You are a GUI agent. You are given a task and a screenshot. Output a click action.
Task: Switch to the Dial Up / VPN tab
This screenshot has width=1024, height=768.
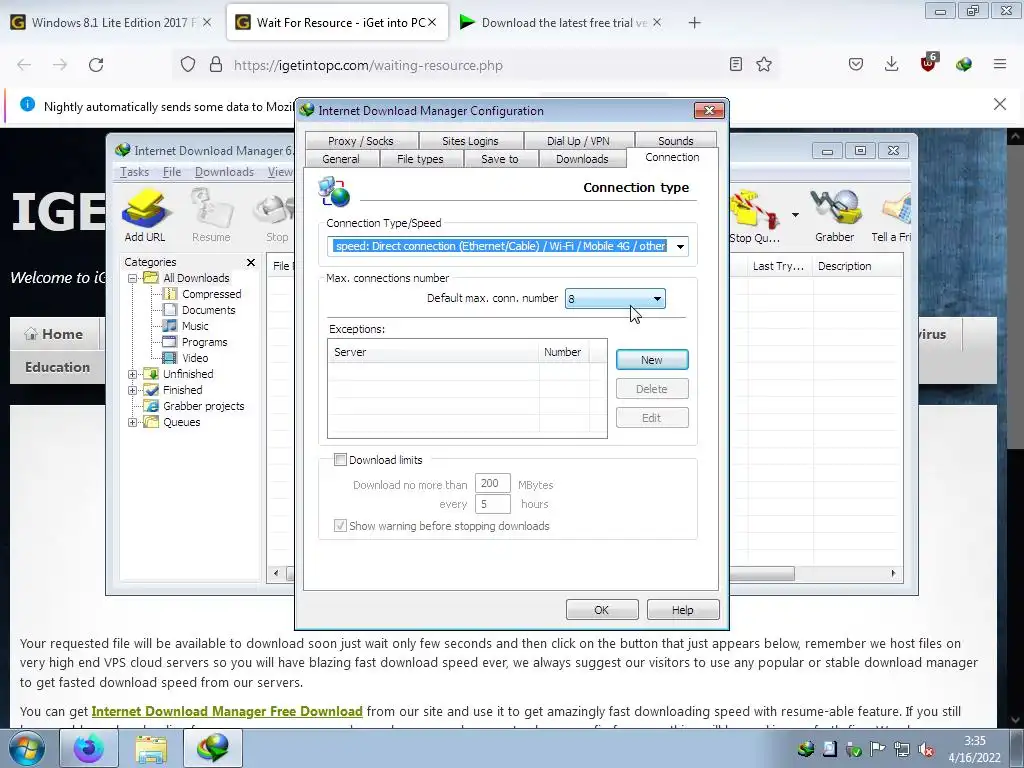pyautogui.click(x=578, y=140)
